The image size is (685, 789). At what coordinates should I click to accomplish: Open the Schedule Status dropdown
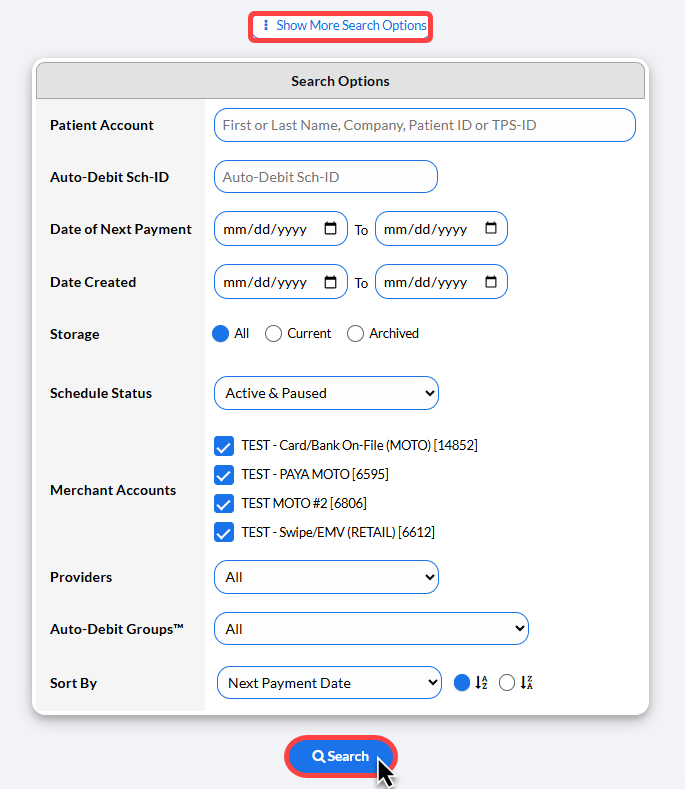326,393
